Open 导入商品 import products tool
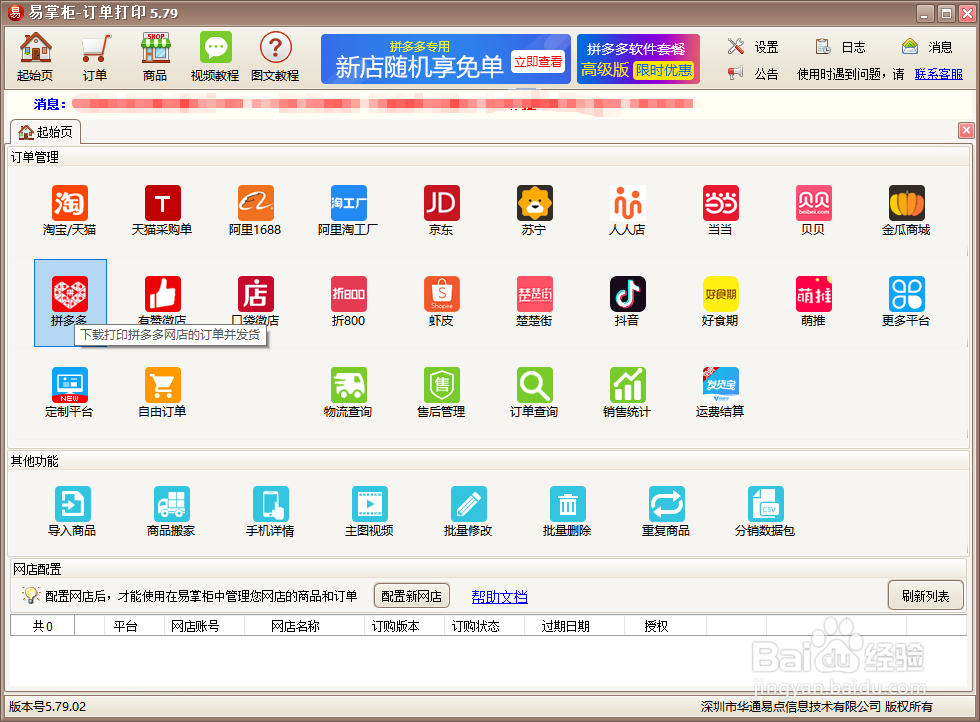This screenshot has height=722, width=980. pyautogui.click(x=72, y=511)
